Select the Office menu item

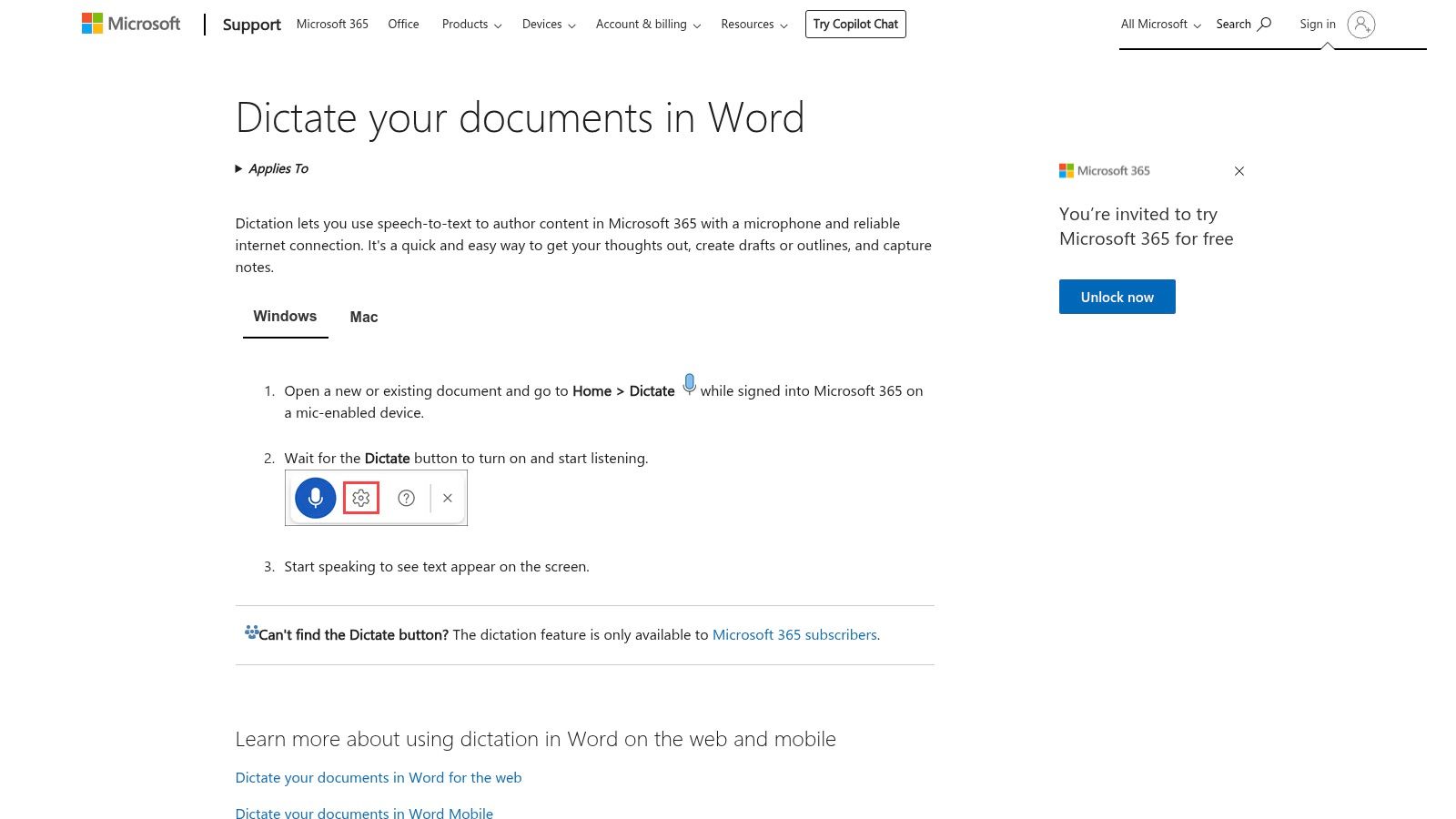click(403, 24)
